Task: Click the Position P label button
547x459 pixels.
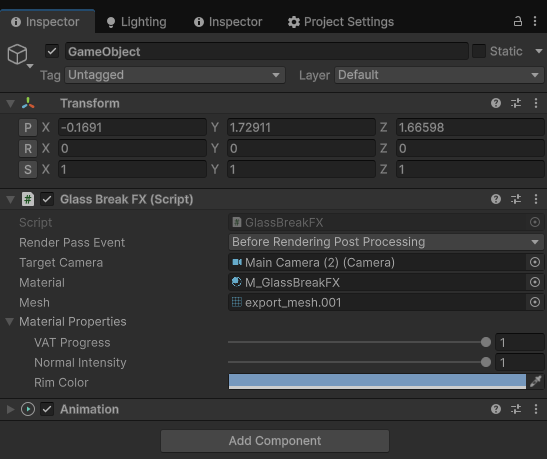Action: 28,128
